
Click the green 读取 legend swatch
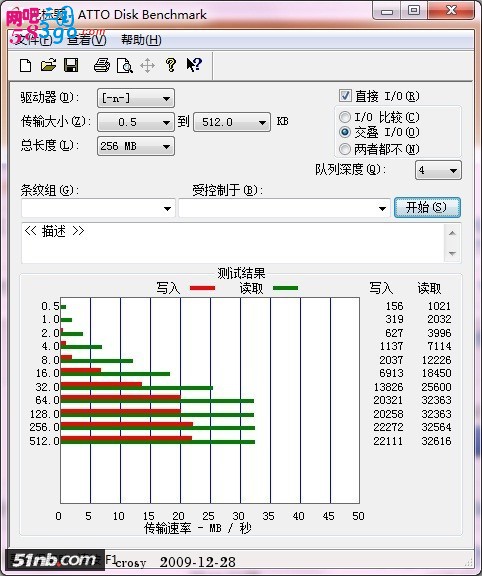285,288
